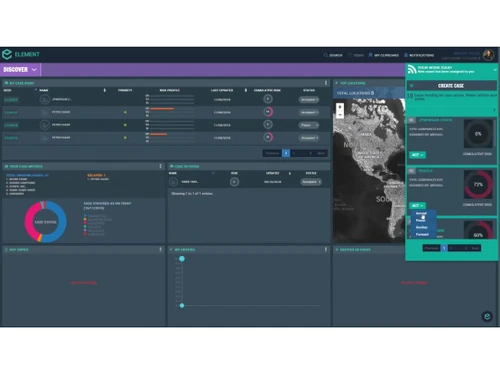Click Previous in case diary pagination
This screenshot has width=500, height=375.
point(272,153)
